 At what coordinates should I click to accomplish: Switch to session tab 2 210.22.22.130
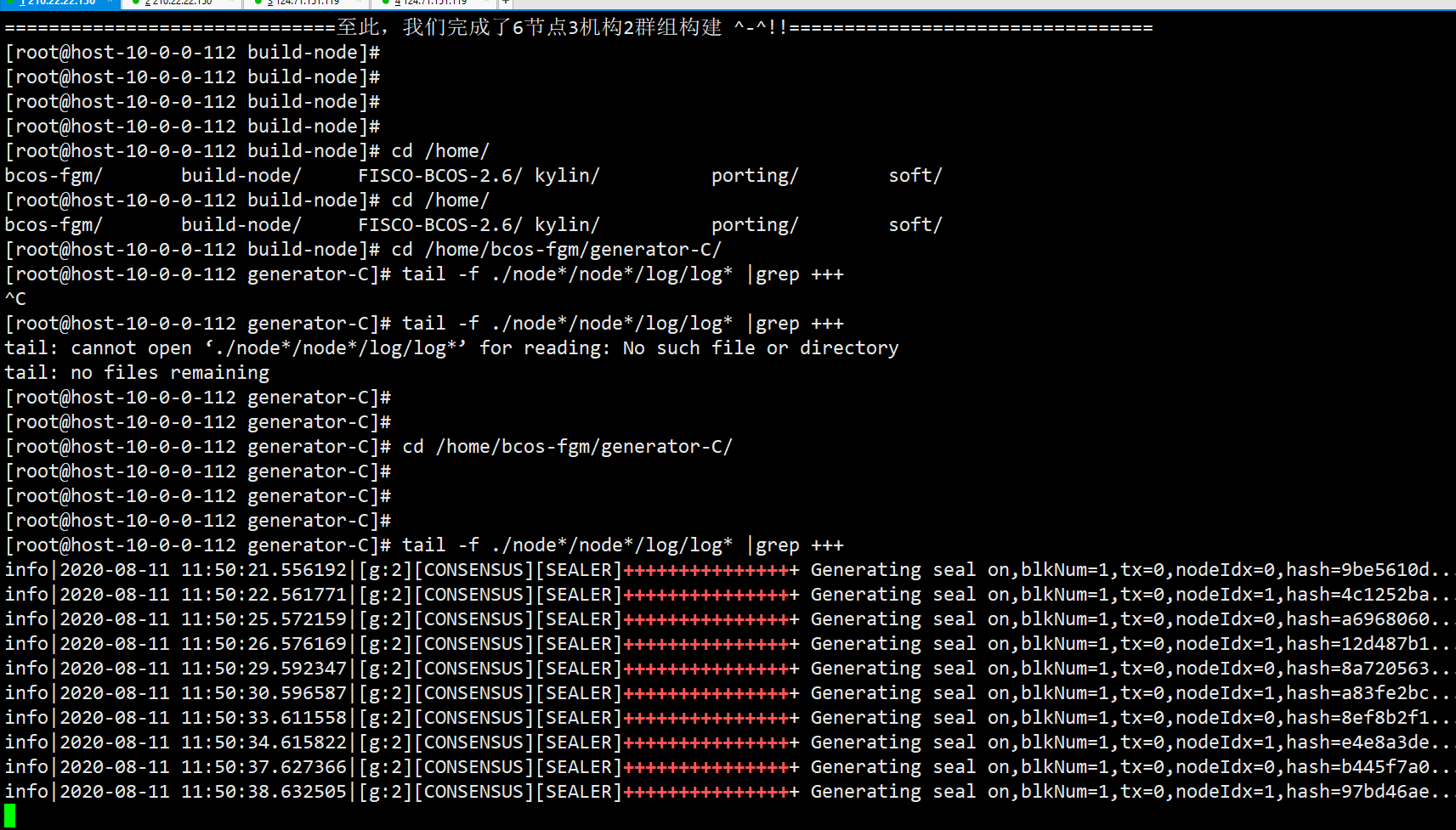[x=181, y=3]
